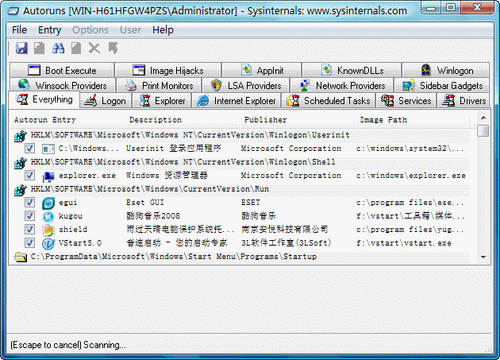The image size is (500, 360).
Task: Click the Startup folder icon
Action: pyautogui.click(x=21, y=257)
